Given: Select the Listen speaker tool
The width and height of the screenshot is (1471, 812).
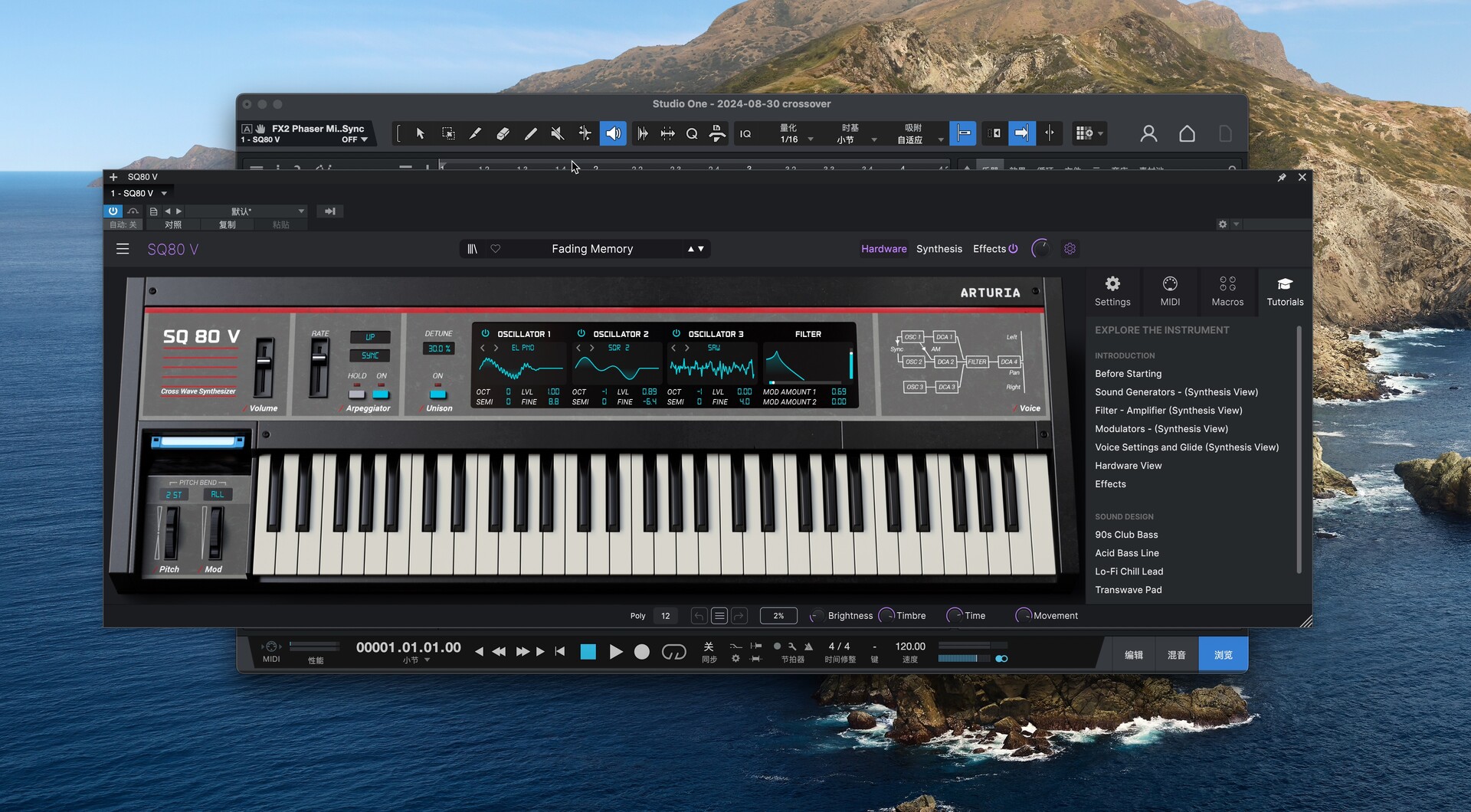Looking at the screenshot, I should point(613,133).
